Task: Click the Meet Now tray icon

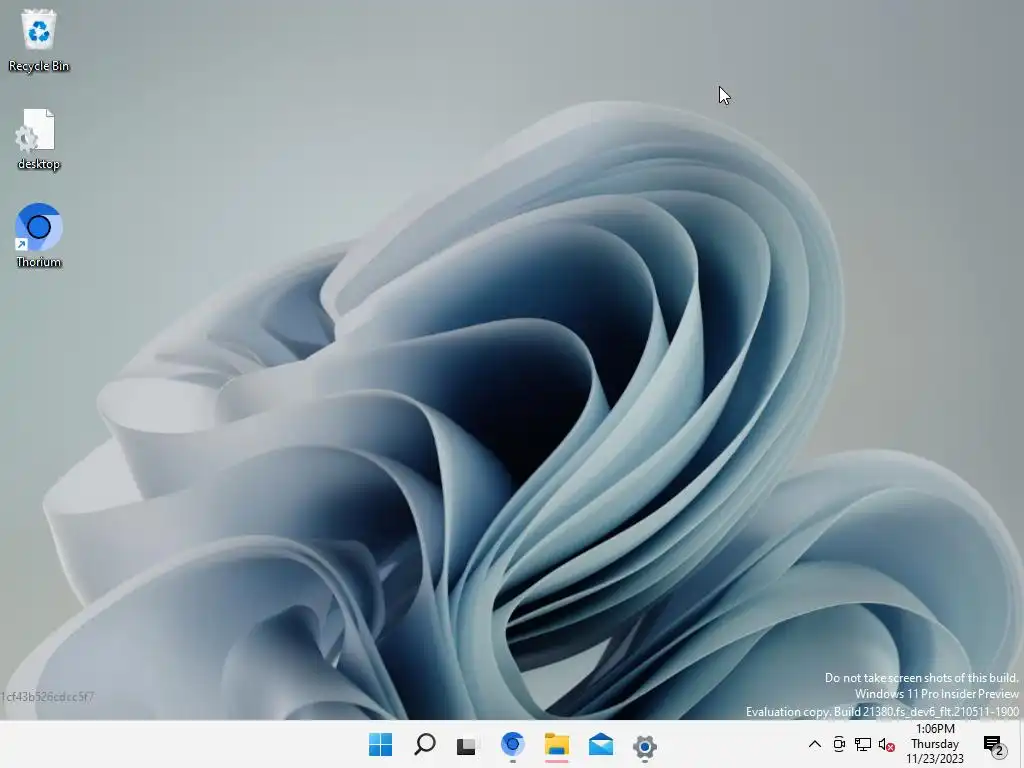Action: [839, 744]
